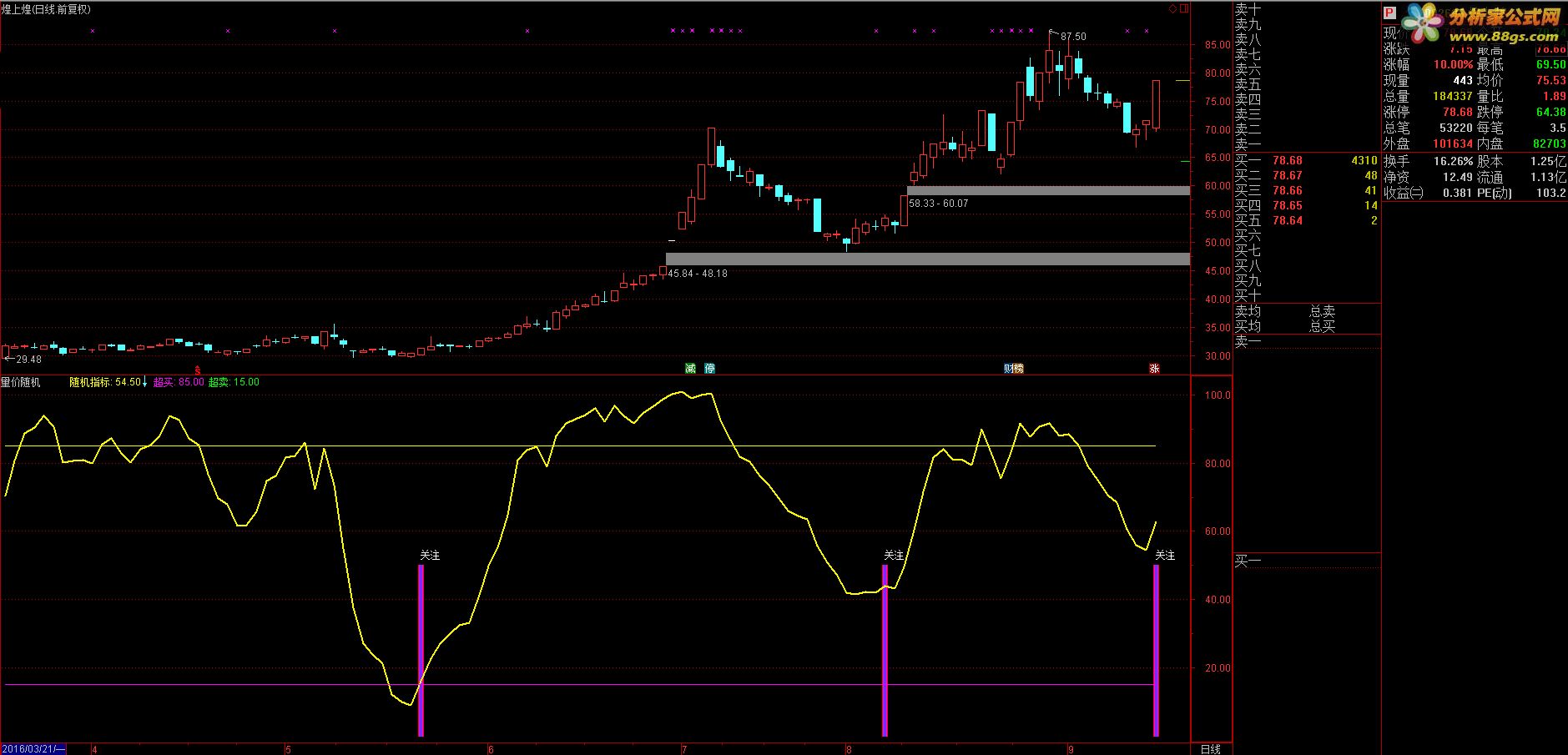Click the 买三 price 78.66

point(1288,190)
